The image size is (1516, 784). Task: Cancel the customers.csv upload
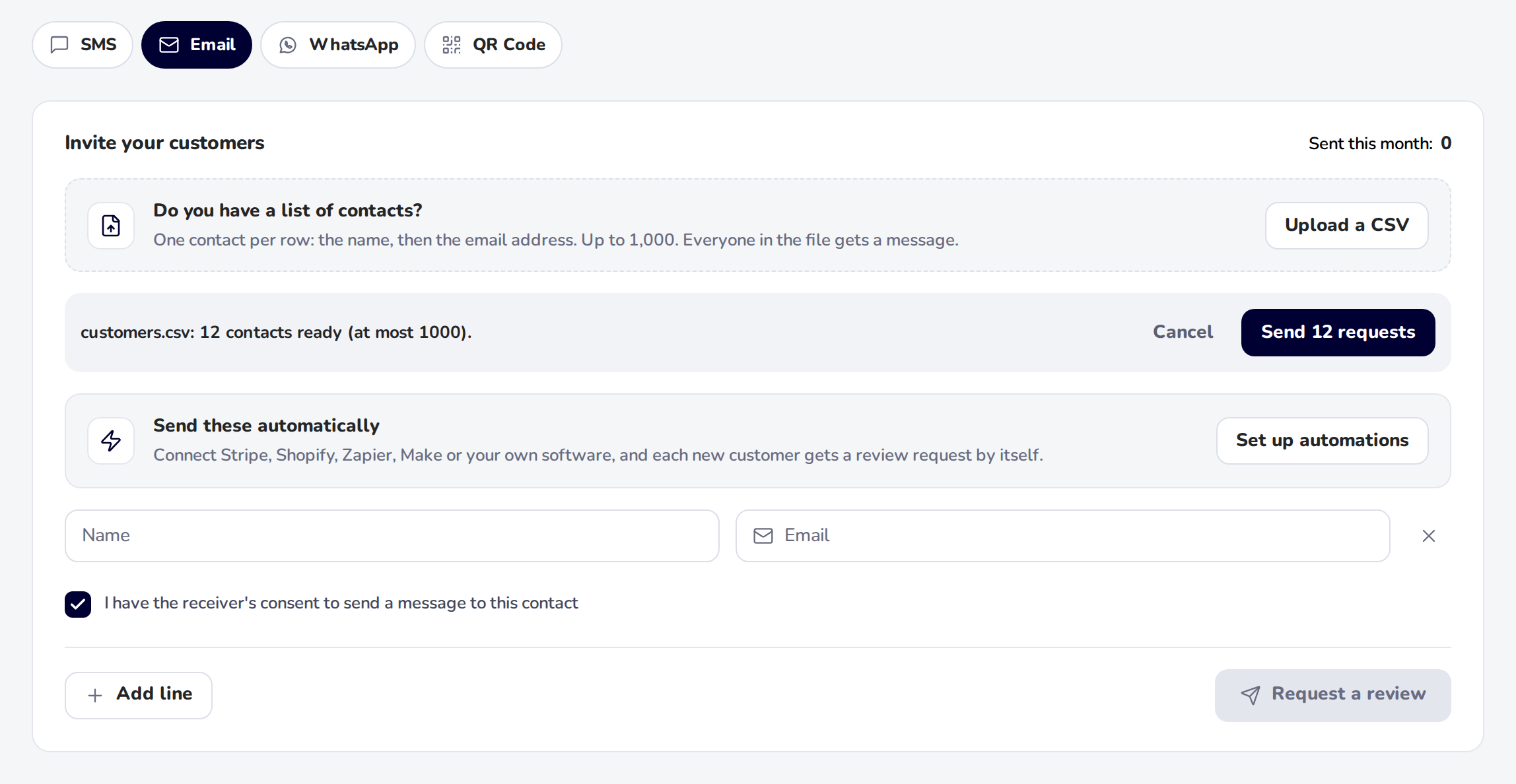tap(1183, 332)
